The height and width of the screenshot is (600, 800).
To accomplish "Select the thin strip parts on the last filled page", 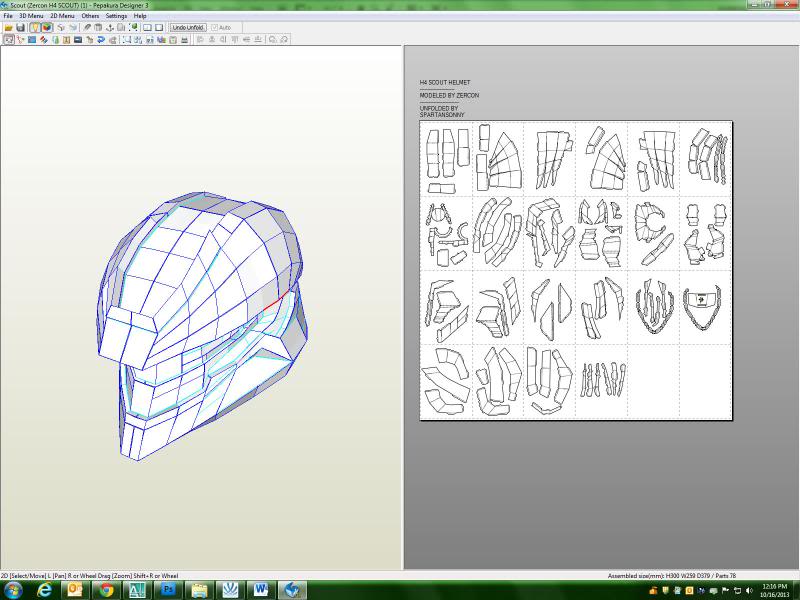I will (603, 379).
